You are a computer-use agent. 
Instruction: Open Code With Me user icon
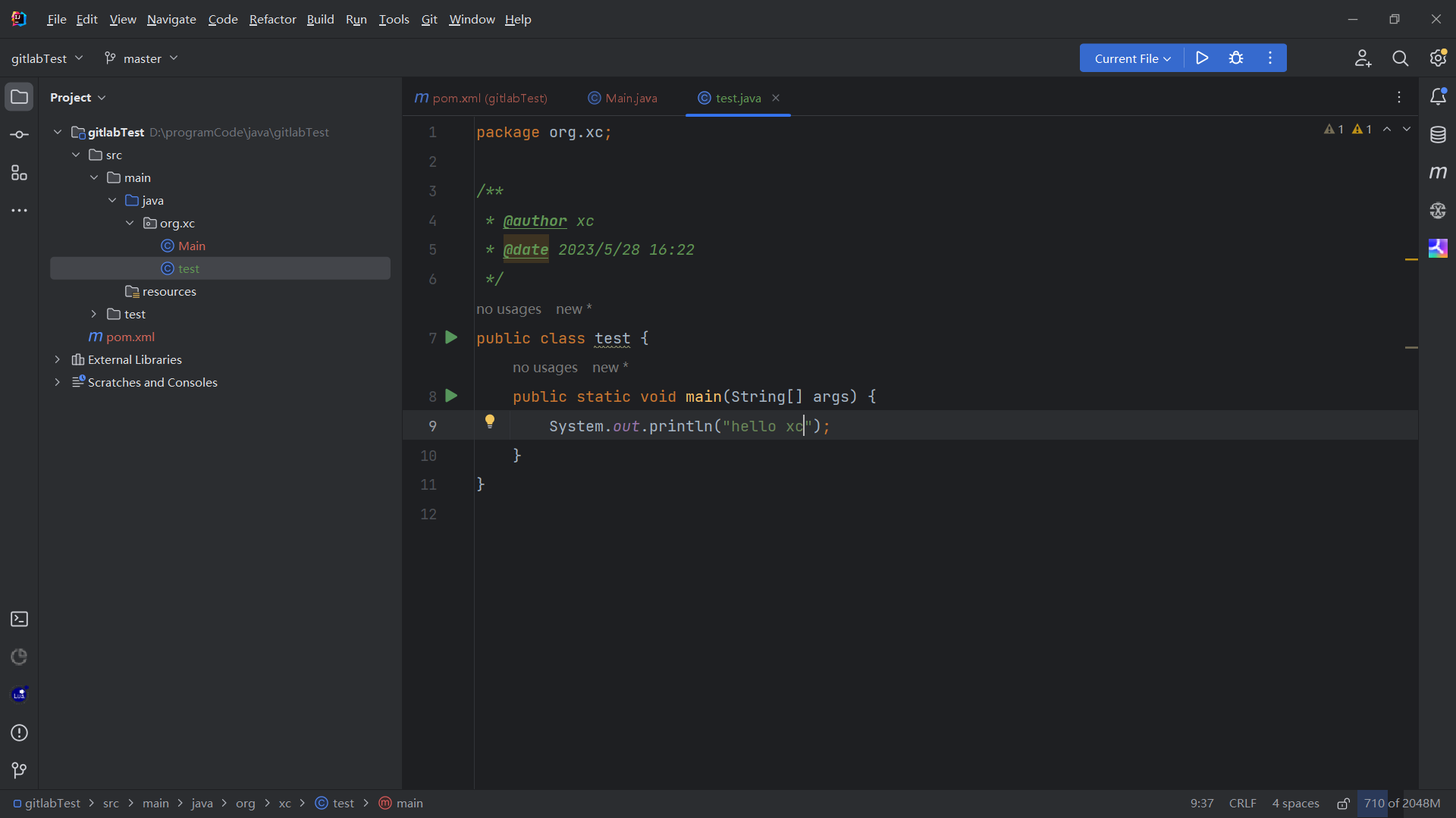pos(1363,58)
